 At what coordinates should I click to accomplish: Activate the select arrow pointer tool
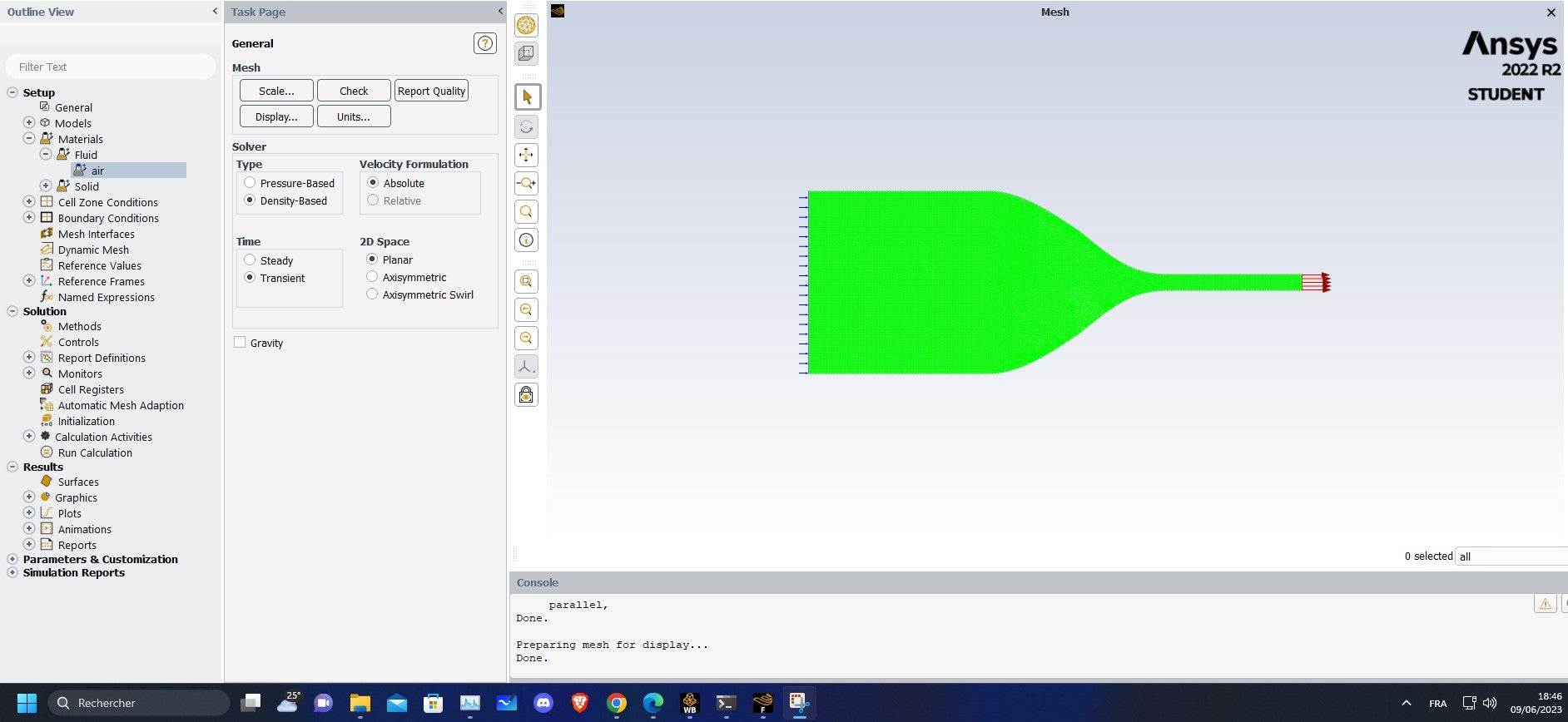tap(527, 97)
